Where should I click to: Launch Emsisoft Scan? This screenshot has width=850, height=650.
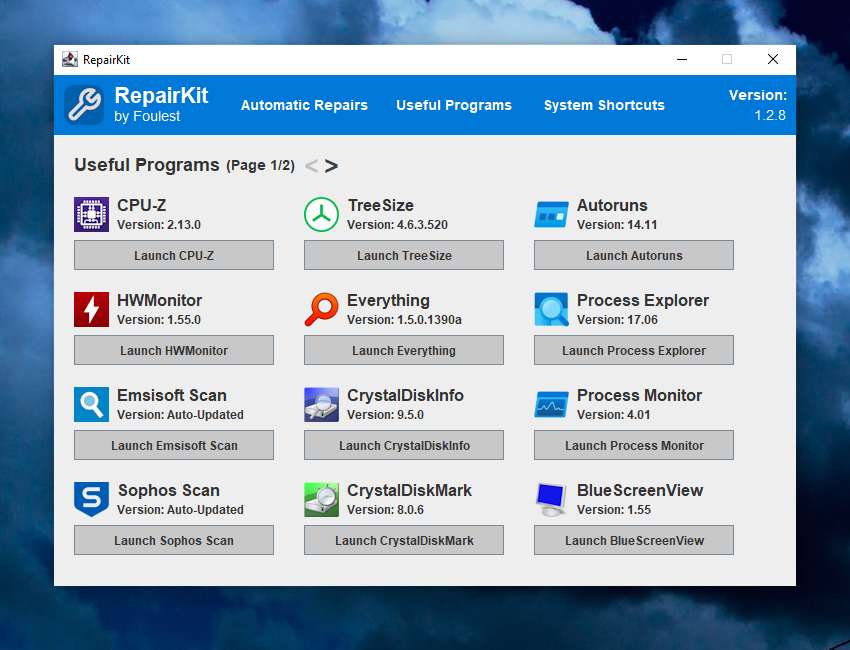174,445
